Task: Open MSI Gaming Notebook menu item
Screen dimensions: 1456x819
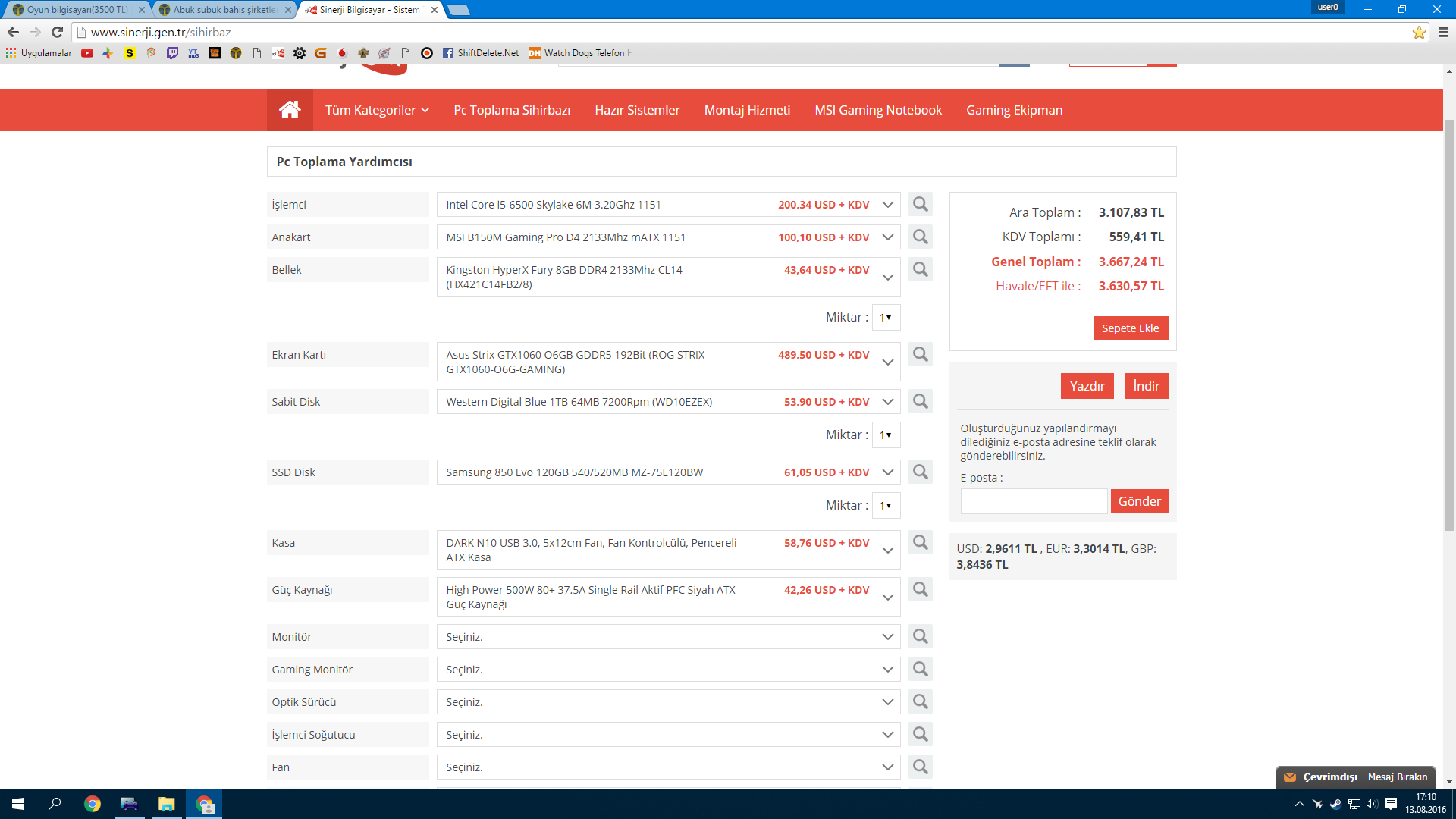Action: [878, 110]
